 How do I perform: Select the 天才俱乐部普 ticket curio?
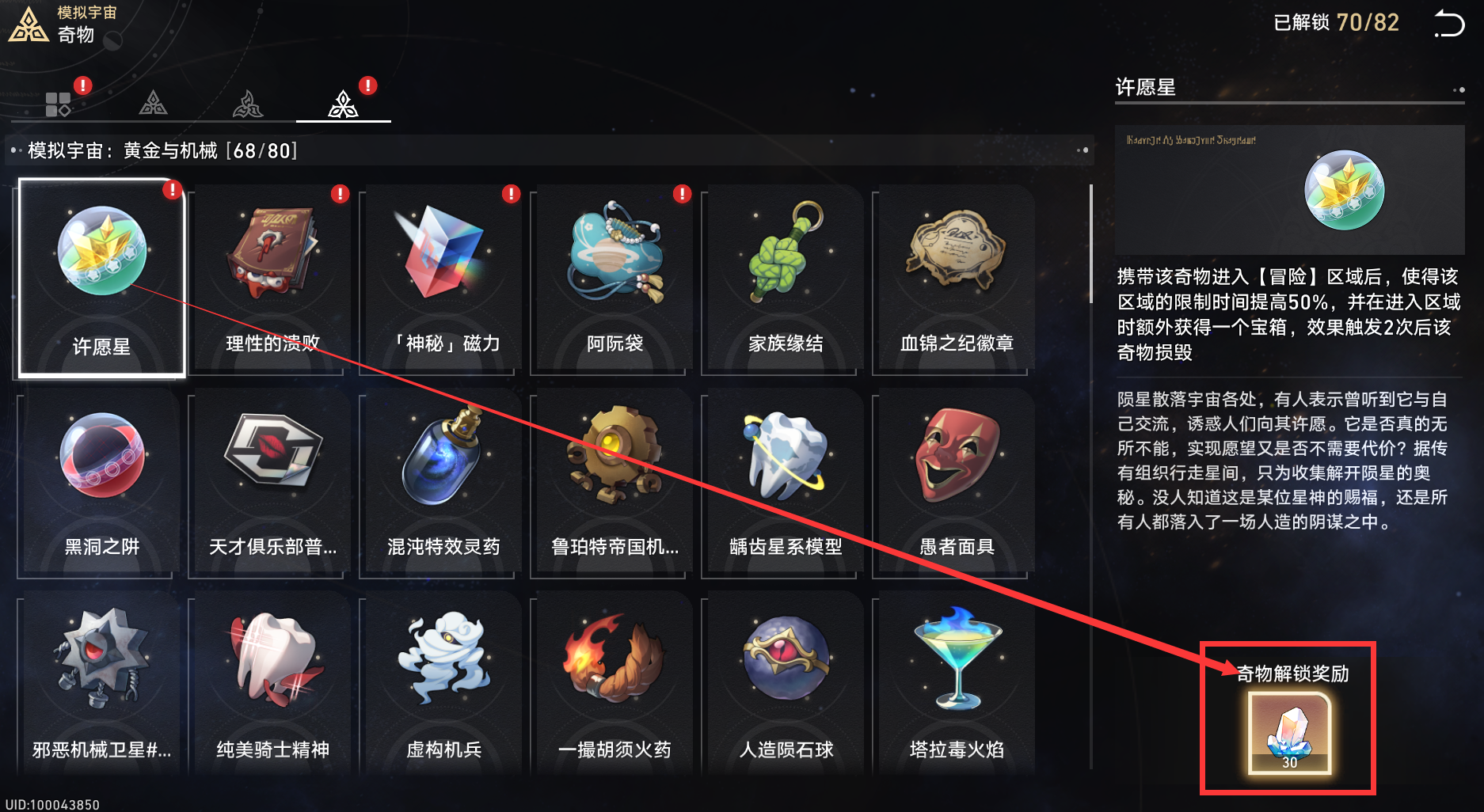click(272, 482)
